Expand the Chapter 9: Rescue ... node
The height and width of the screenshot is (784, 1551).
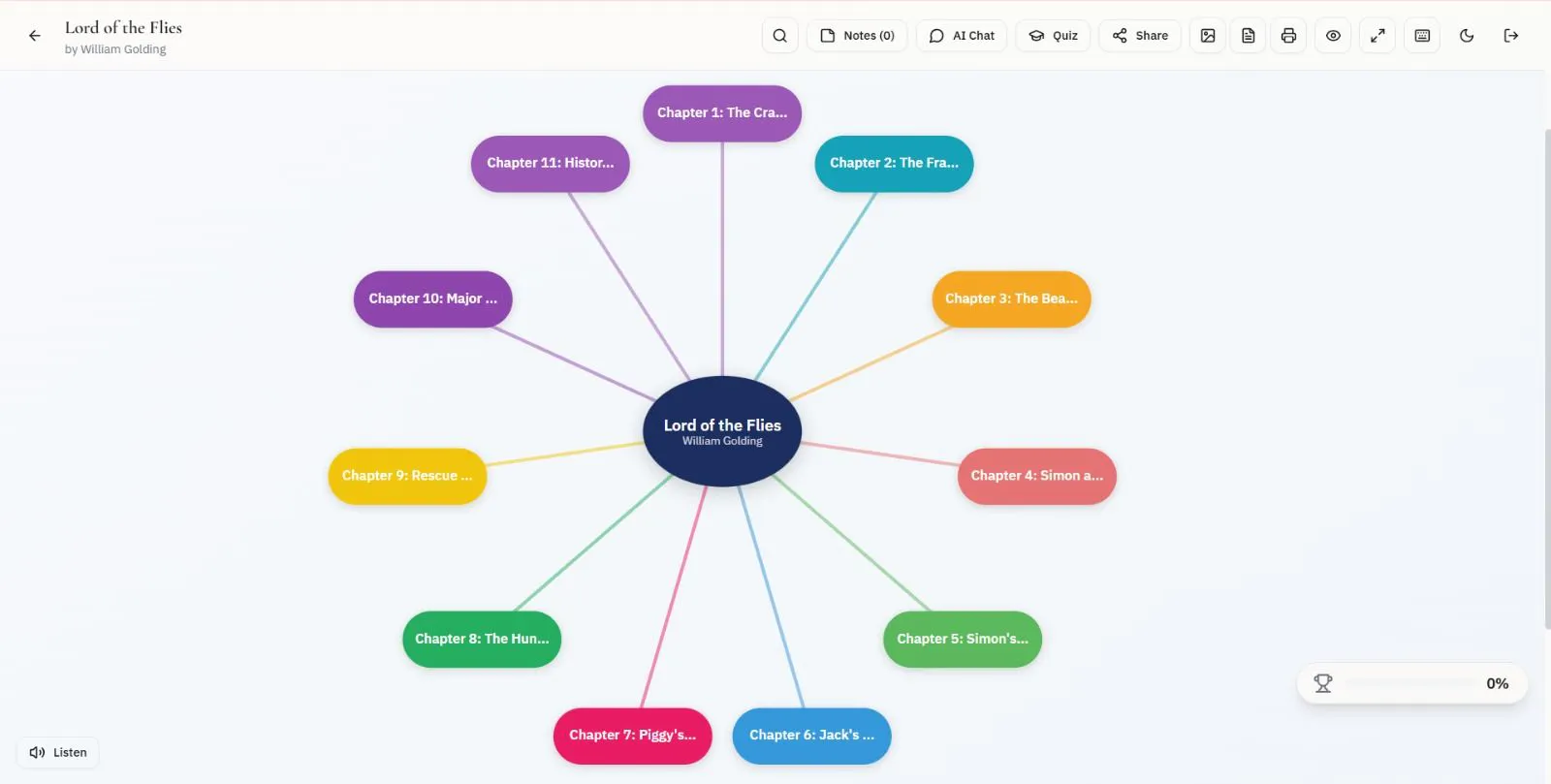click(407, 476)
